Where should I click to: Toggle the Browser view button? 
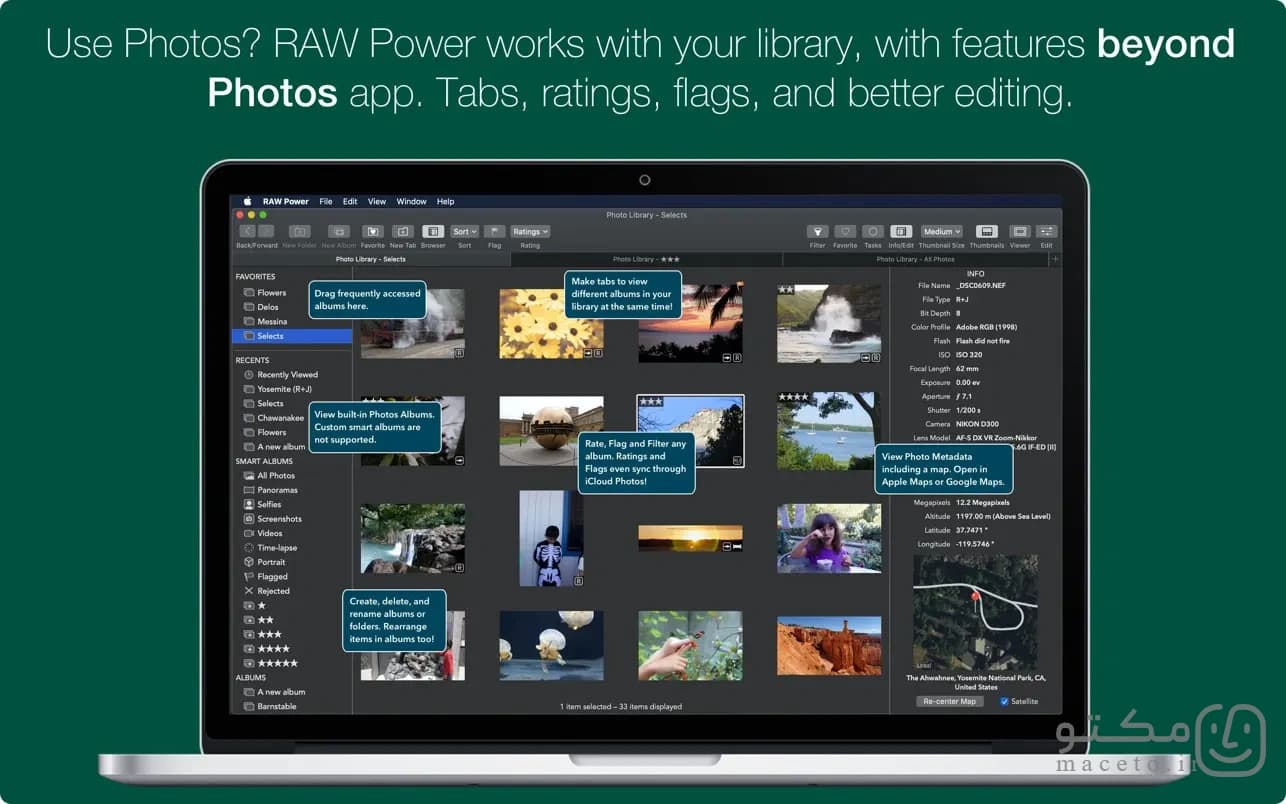[433, 231]
